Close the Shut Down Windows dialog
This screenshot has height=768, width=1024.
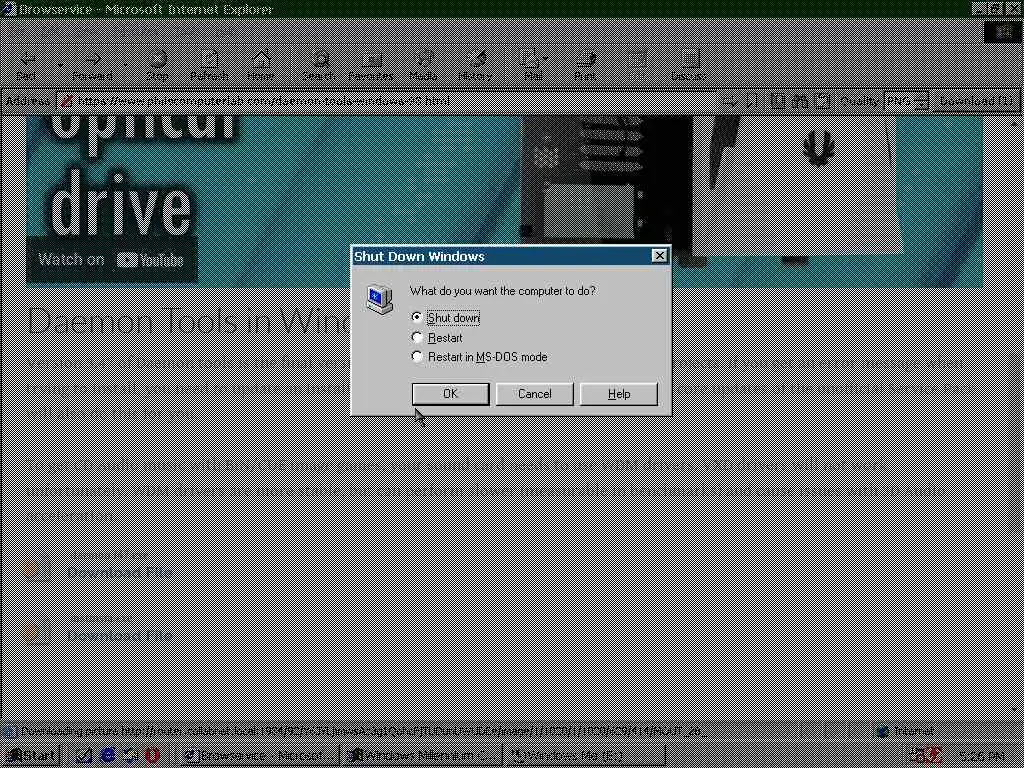[x=660, y=255]
